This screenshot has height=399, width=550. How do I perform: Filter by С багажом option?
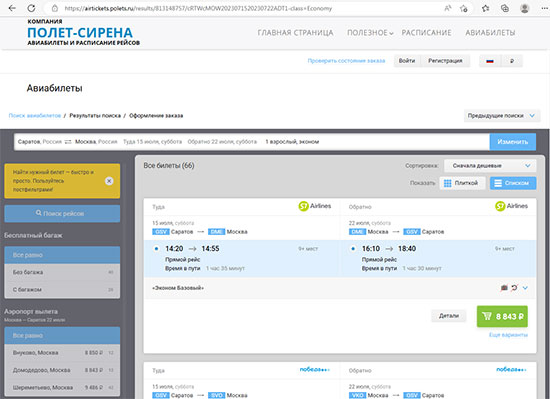coord(62,290)
